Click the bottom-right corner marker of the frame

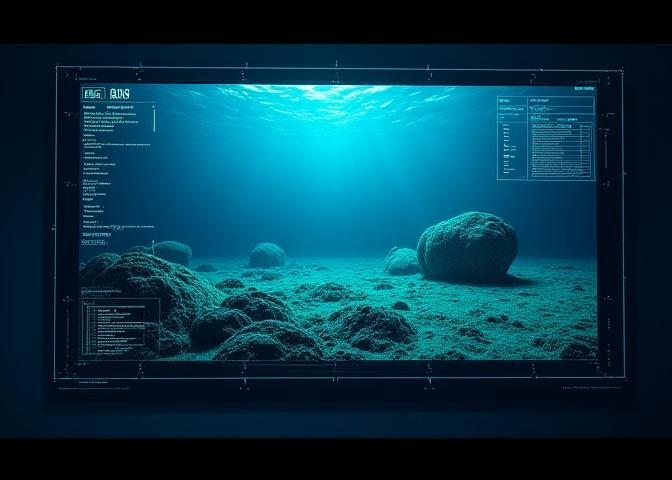(622, 377)
